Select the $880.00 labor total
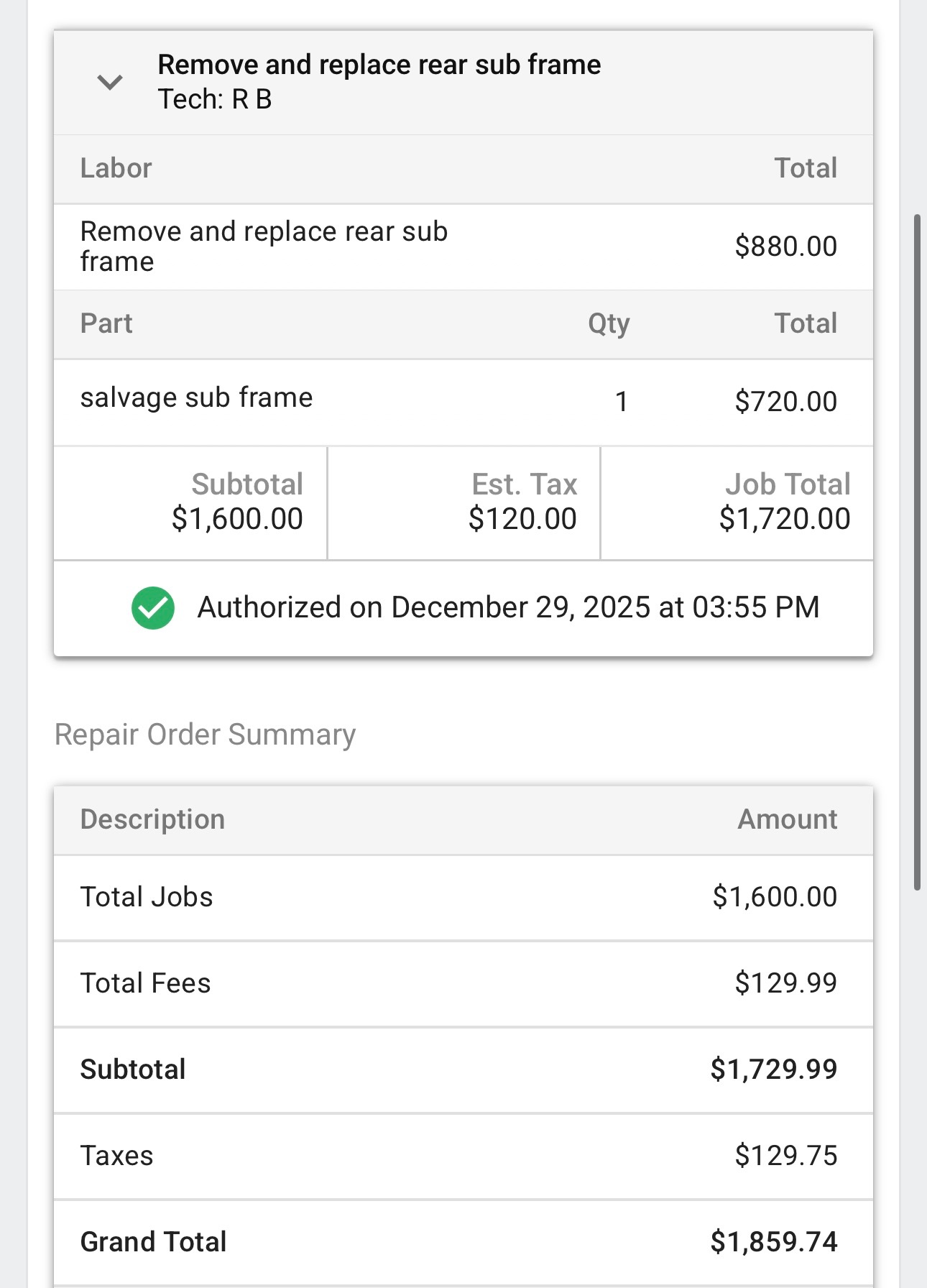 pos(785,247)
